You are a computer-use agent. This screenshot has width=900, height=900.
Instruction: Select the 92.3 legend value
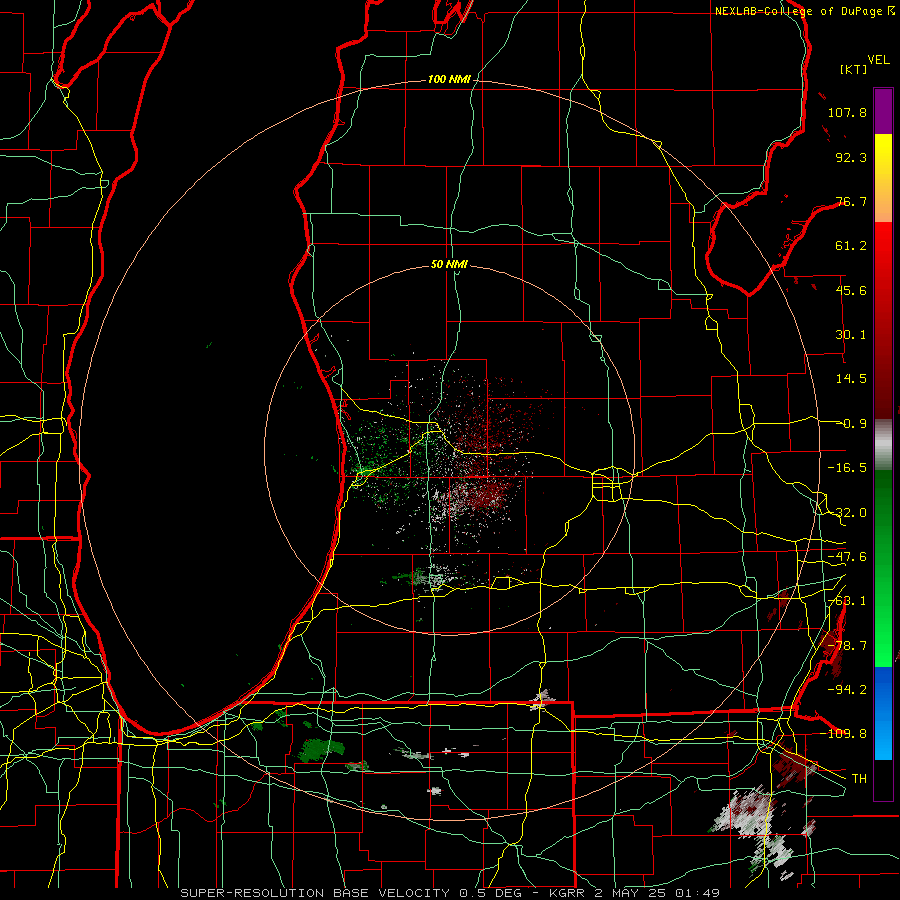851,157
